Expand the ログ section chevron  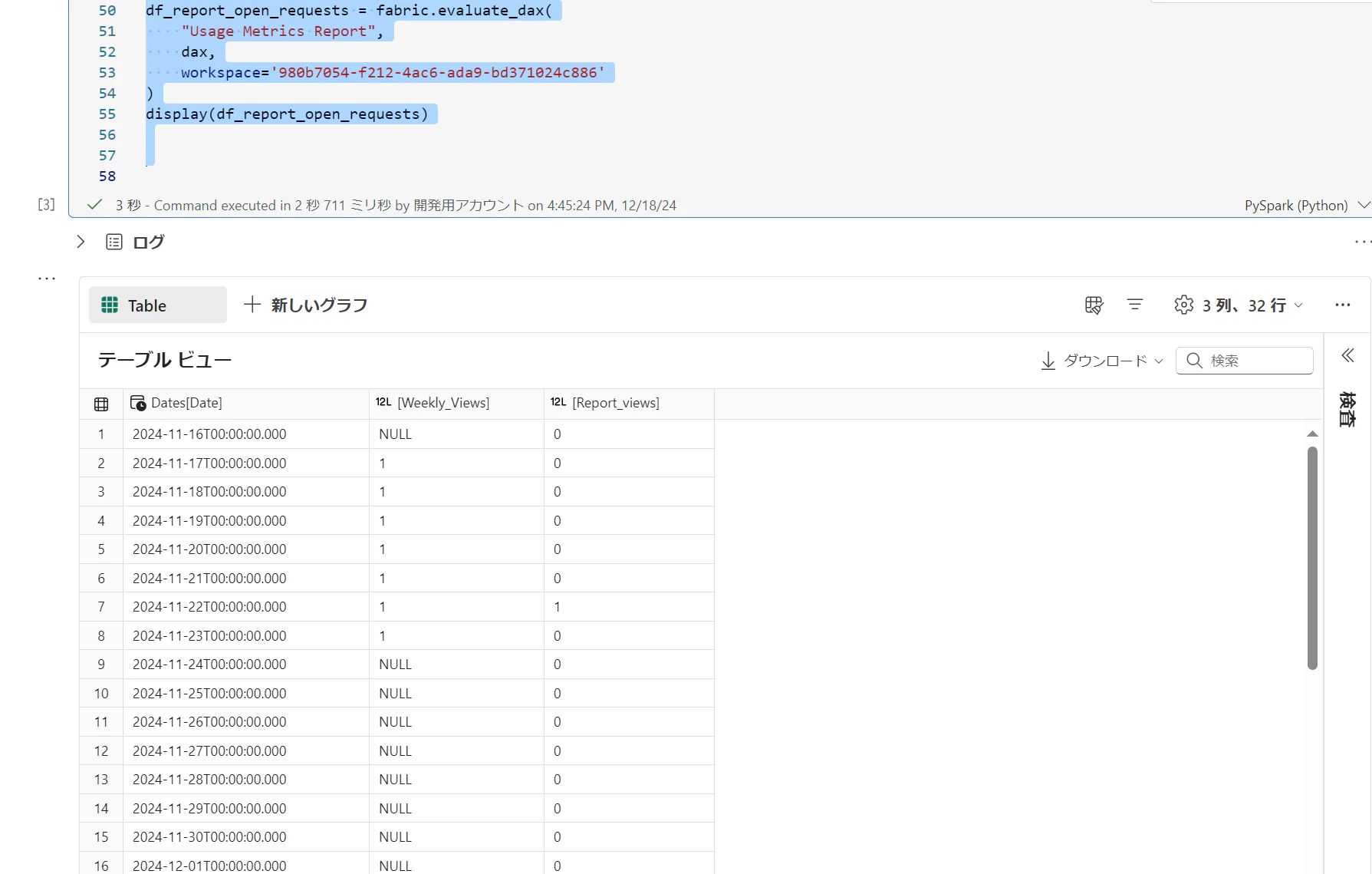click(x=81, y=242)
